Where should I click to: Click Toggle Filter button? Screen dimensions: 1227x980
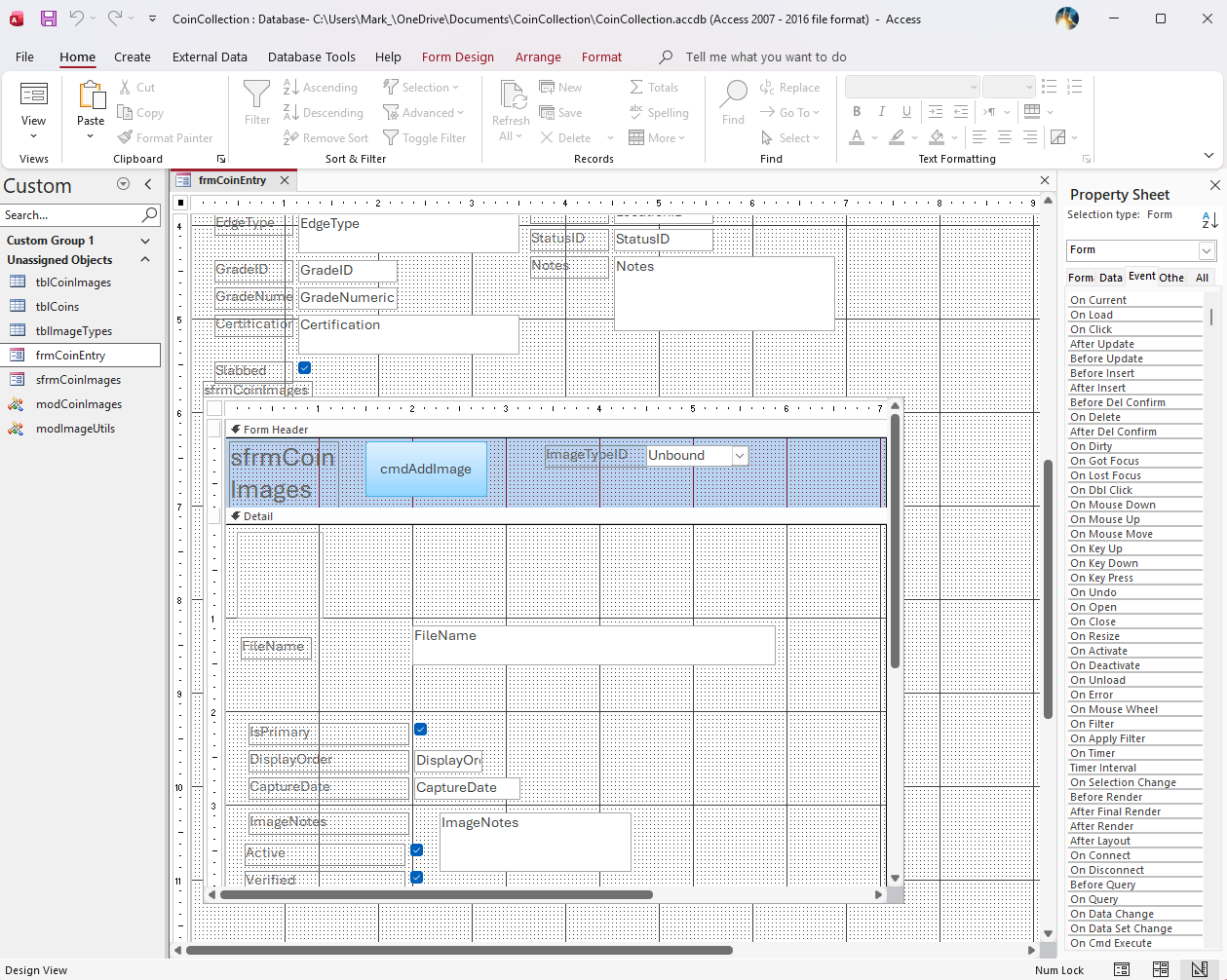click(425, 138)
